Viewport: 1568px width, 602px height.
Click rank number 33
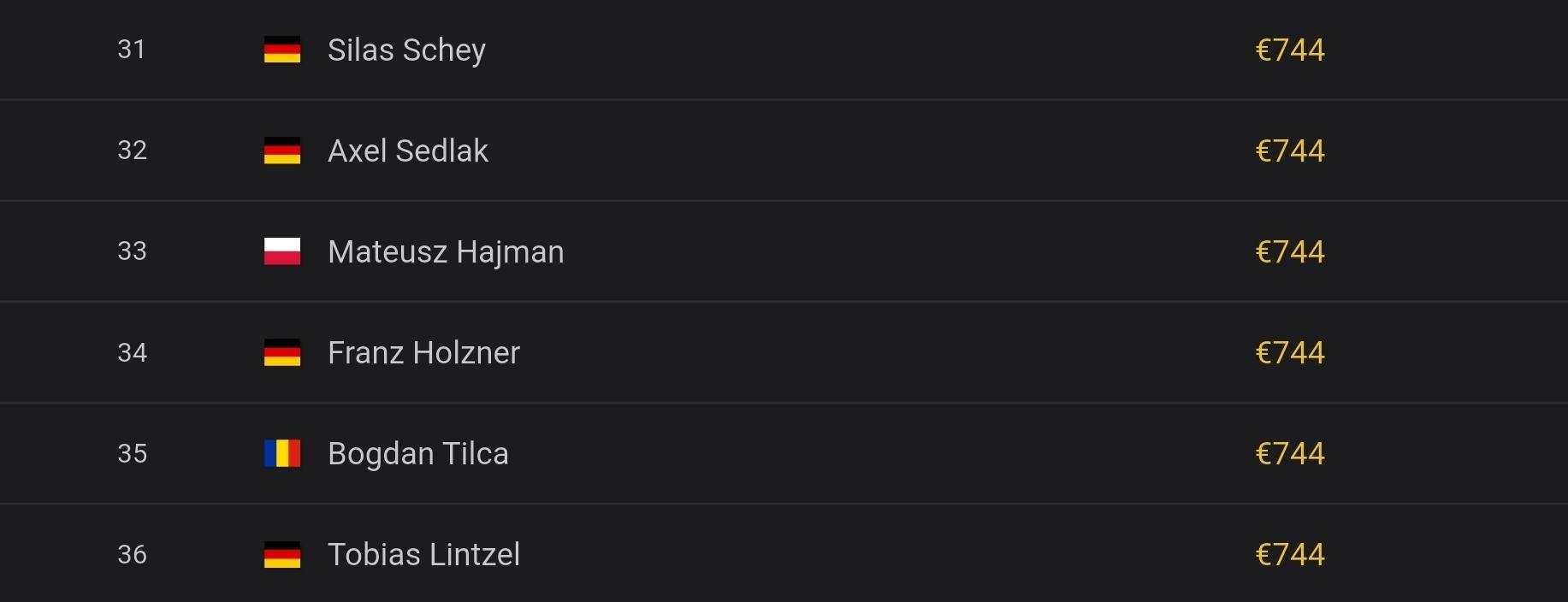point(132,251)
